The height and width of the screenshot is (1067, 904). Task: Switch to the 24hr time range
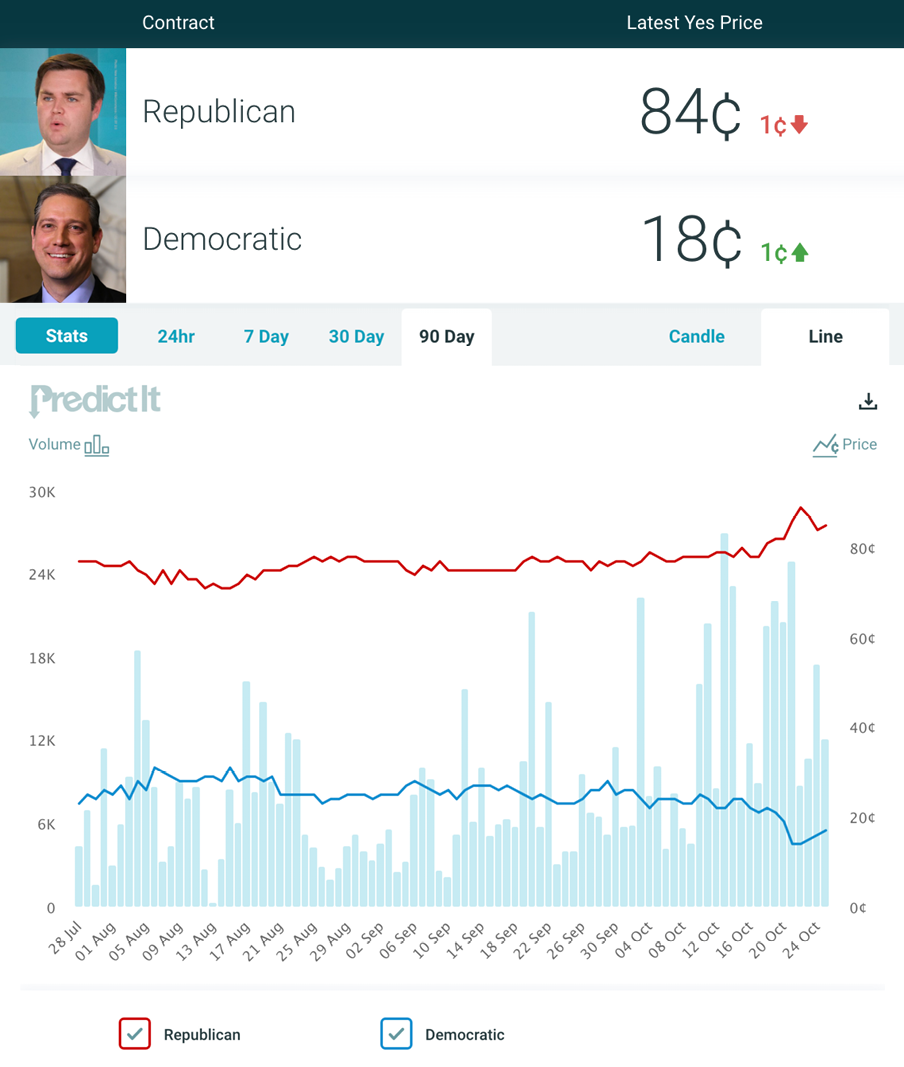click(x=176, y=337)
